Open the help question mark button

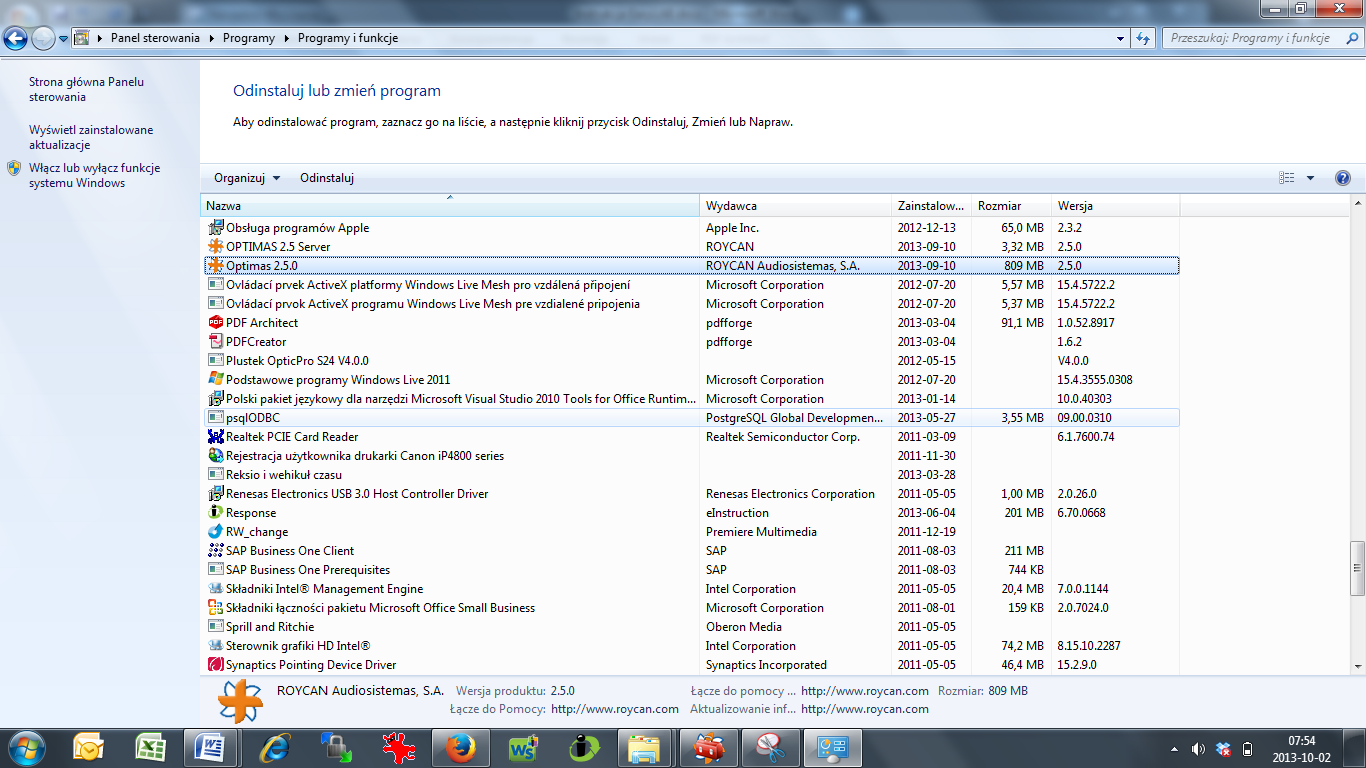click(1343, 178)
